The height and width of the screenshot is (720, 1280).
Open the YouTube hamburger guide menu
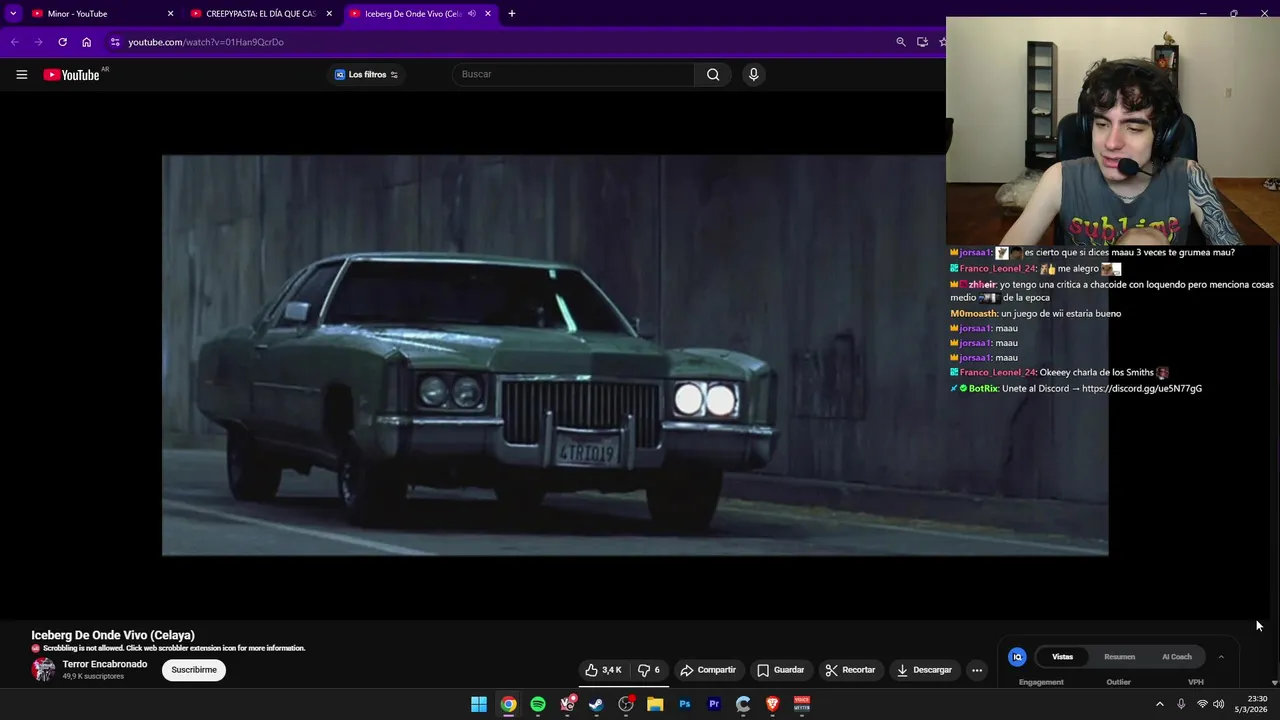[21, 74]
